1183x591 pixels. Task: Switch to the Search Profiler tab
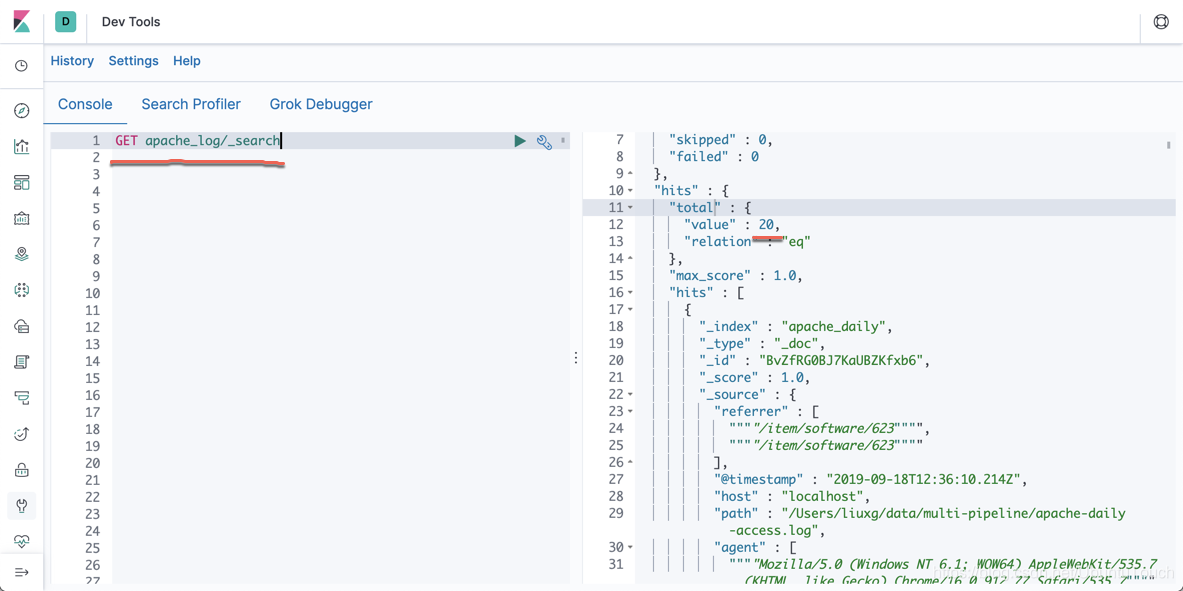pos(191,104)
